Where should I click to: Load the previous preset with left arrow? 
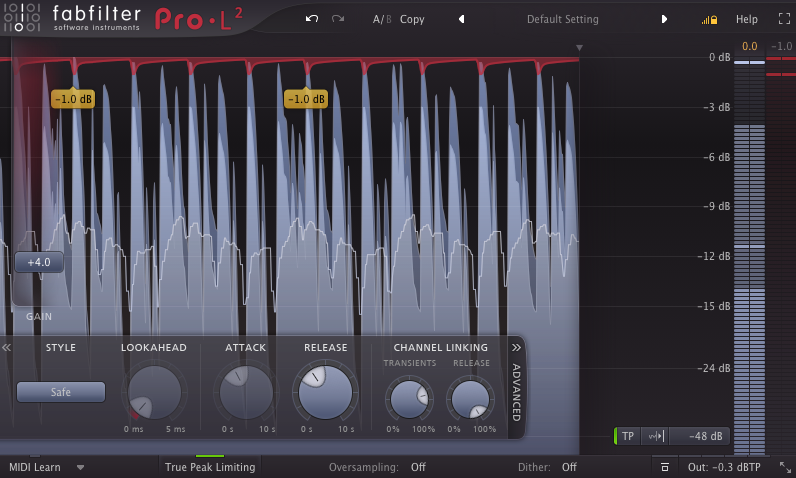[461, 19]
